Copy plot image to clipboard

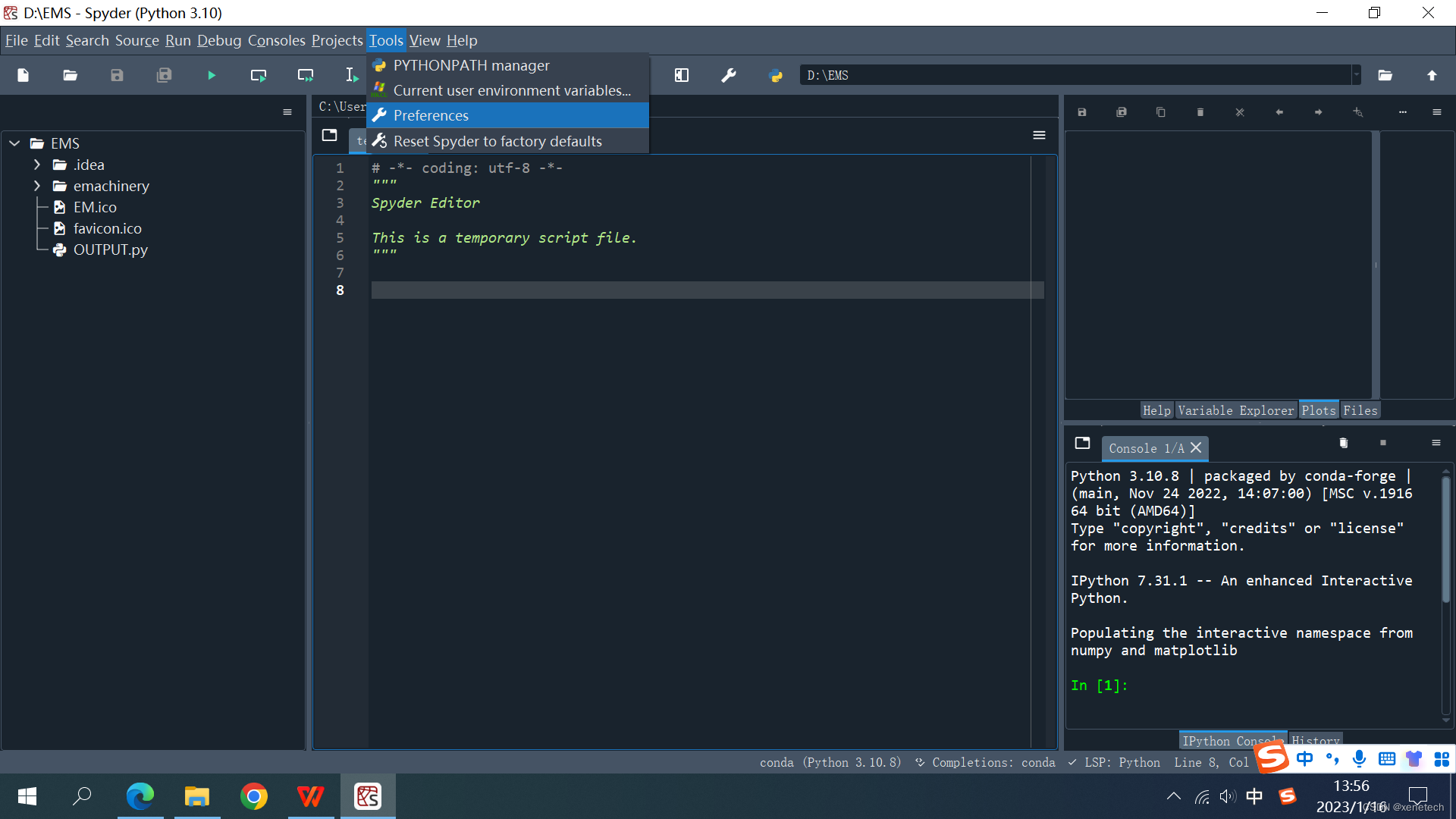click(1160, 111)
